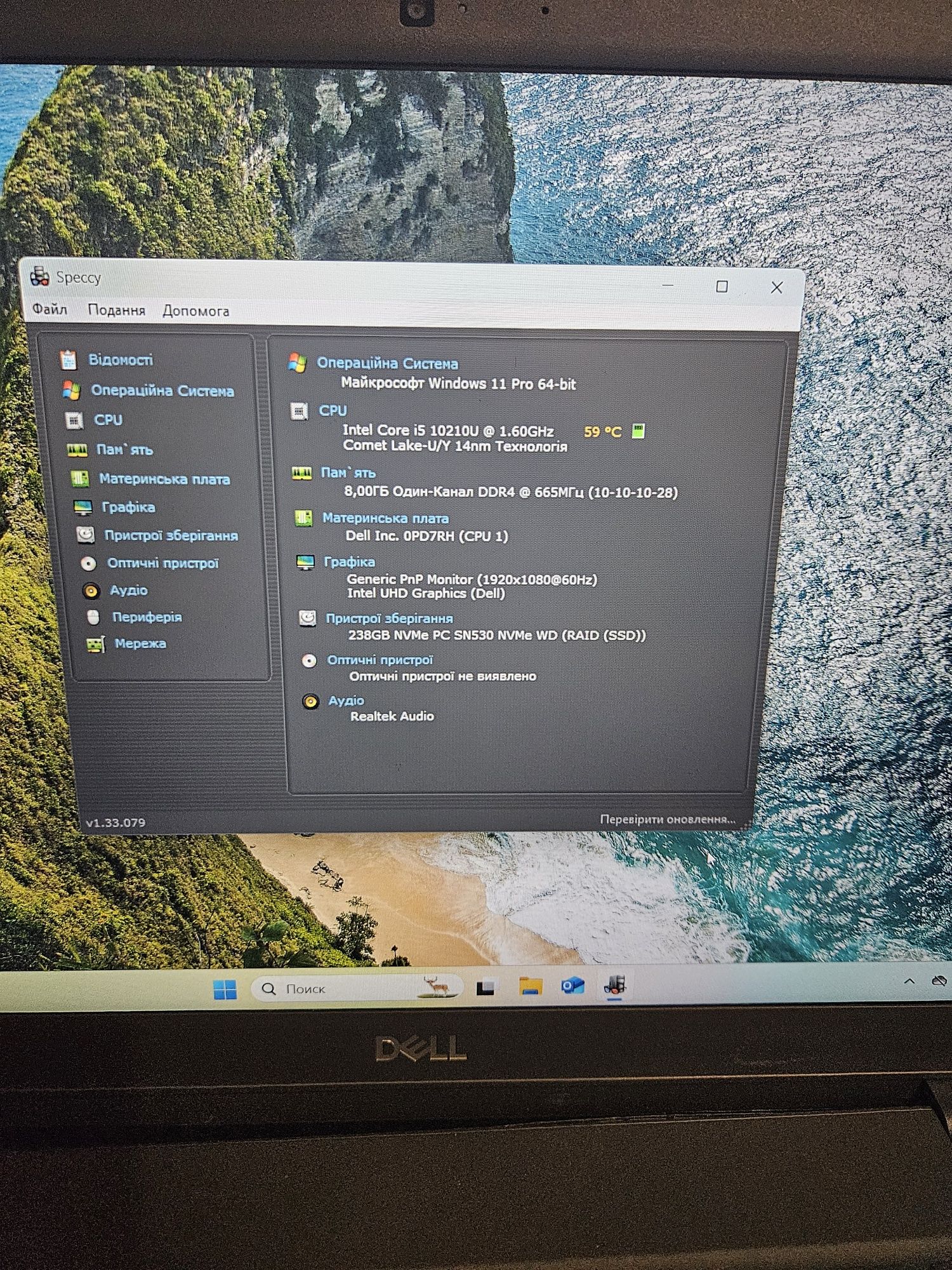
Task: Open Оптичні пристрої summary heading link
Action: 380,660
